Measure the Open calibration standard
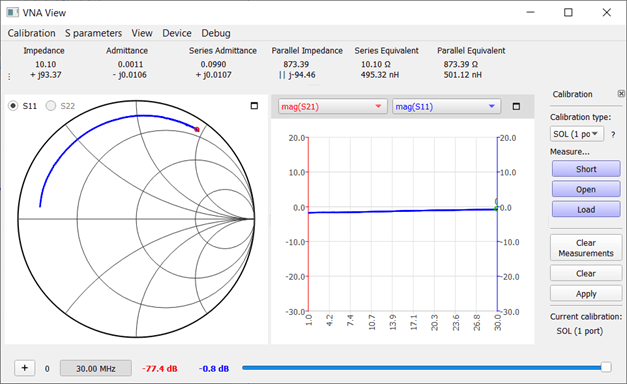Screen dimensions: 627x384 [586, 189]
